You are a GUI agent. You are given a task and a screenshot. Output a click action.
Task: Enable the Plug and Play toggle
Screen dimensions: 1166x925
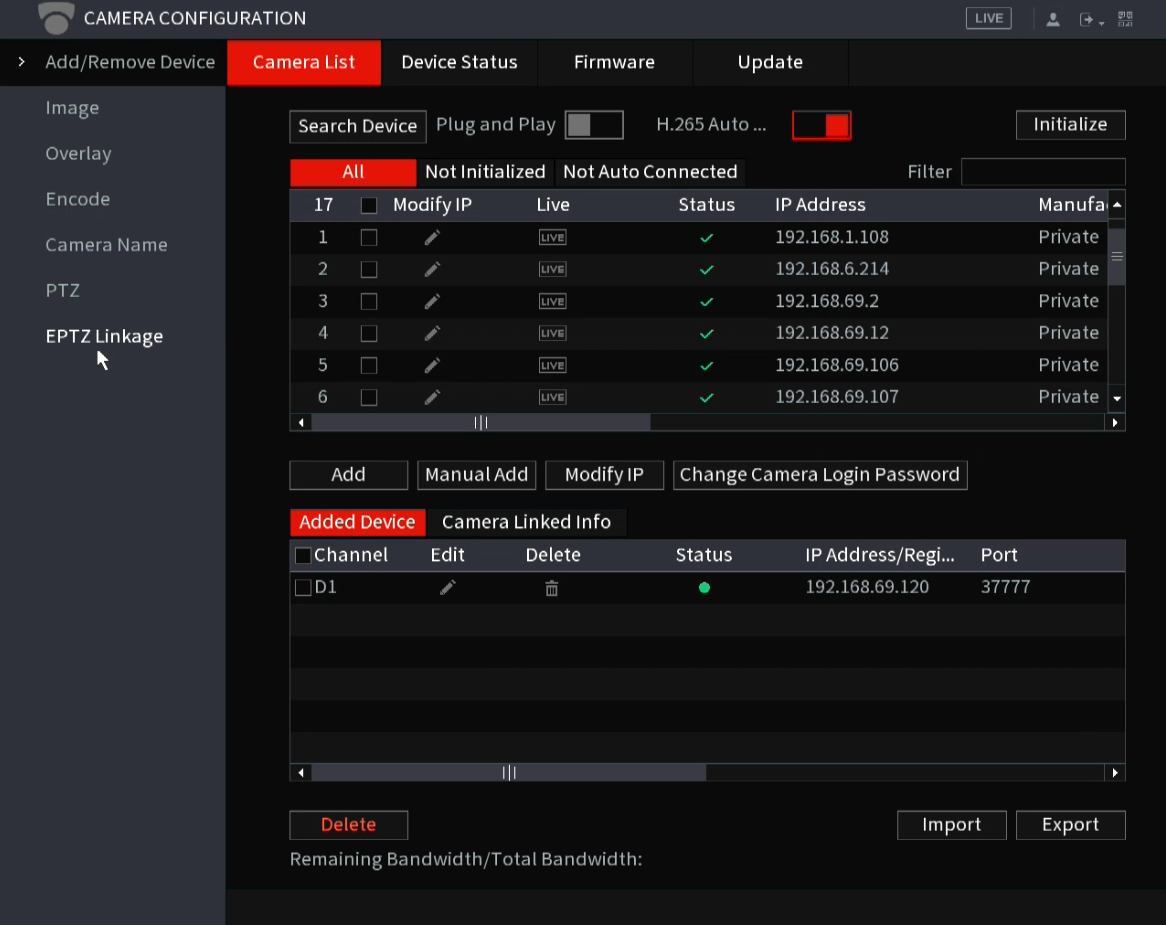tap(595, 124)
